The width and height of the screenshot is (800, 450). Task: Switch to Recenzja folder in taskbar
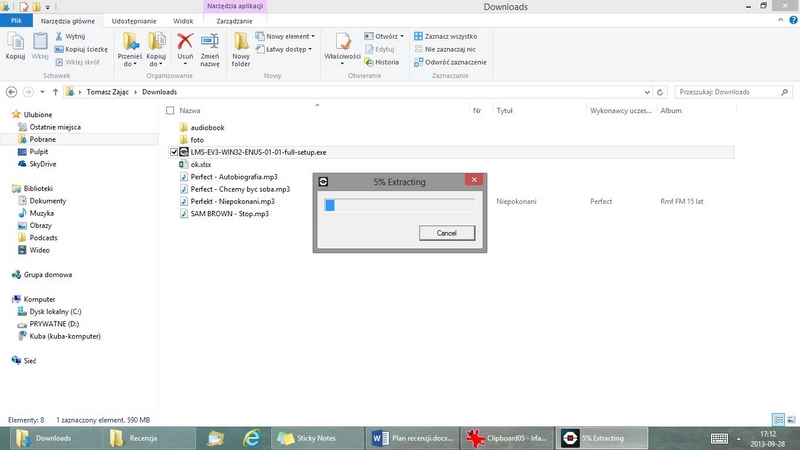(148, 438)
